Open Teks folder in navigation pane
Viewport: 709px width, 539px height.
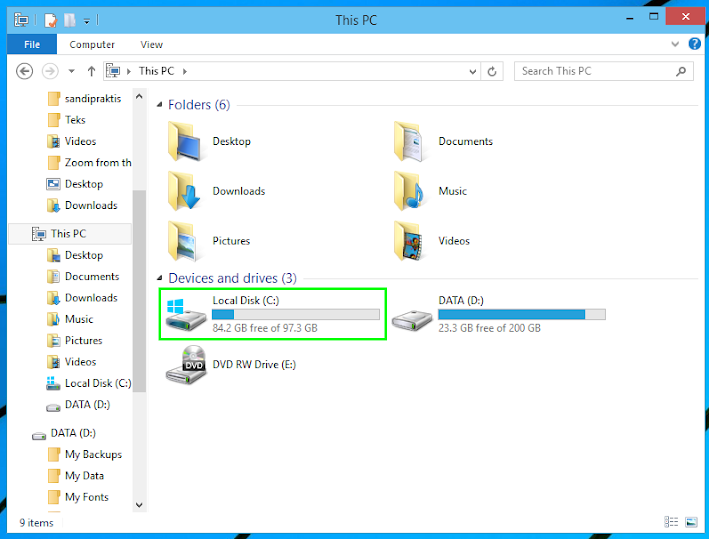tap(66, 120)
